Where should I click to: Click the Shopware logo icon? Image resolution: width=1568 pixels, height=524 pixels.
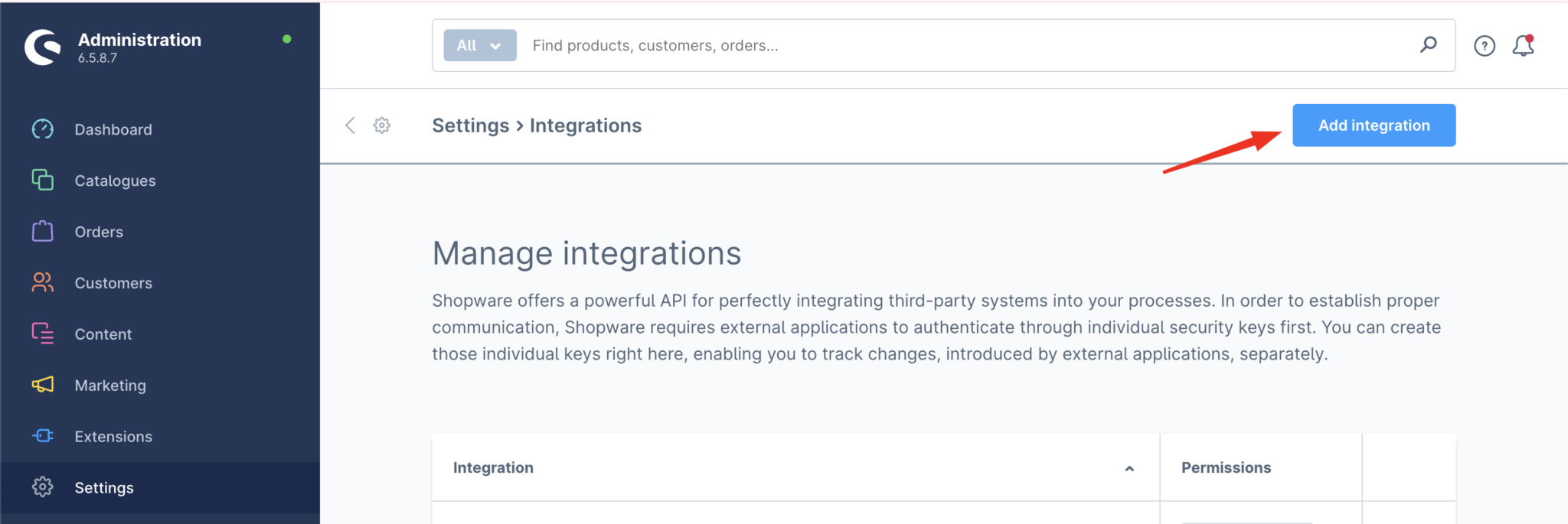[x=43, y=47]
